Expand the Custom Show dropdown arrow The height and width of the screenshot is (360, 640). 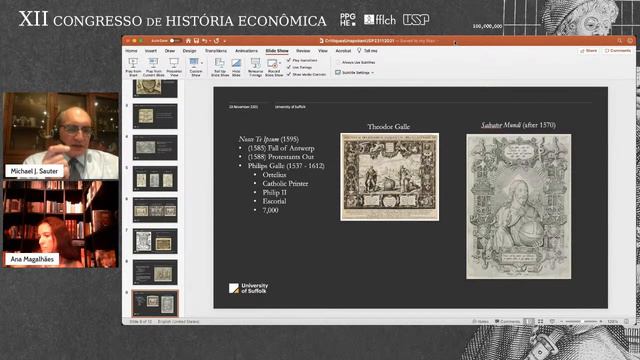point(202,63)
